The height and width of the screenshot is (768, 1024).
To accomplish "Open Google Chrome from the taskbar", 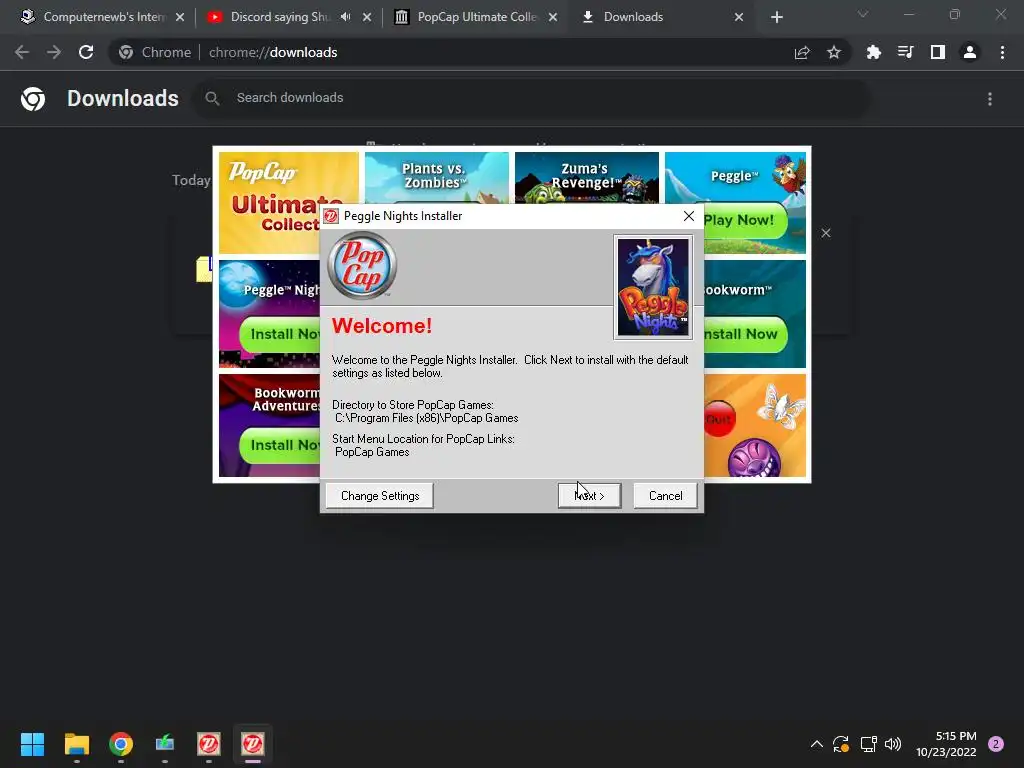I will click(121, 743).
